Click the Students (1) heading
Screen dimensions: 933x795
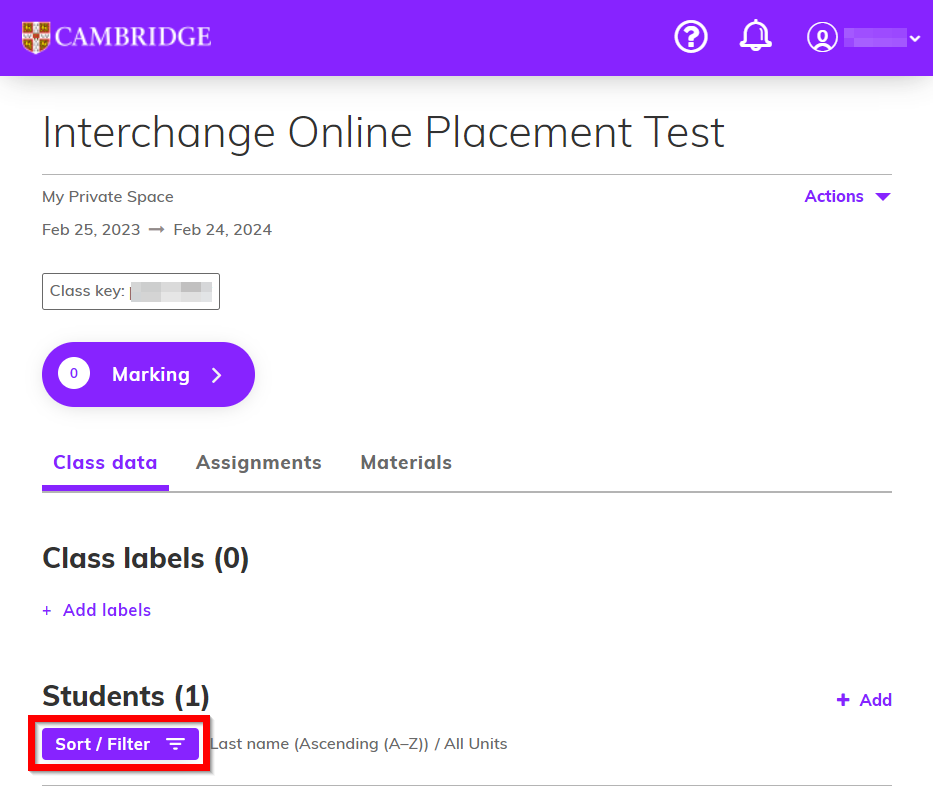(x=126, y=696)
